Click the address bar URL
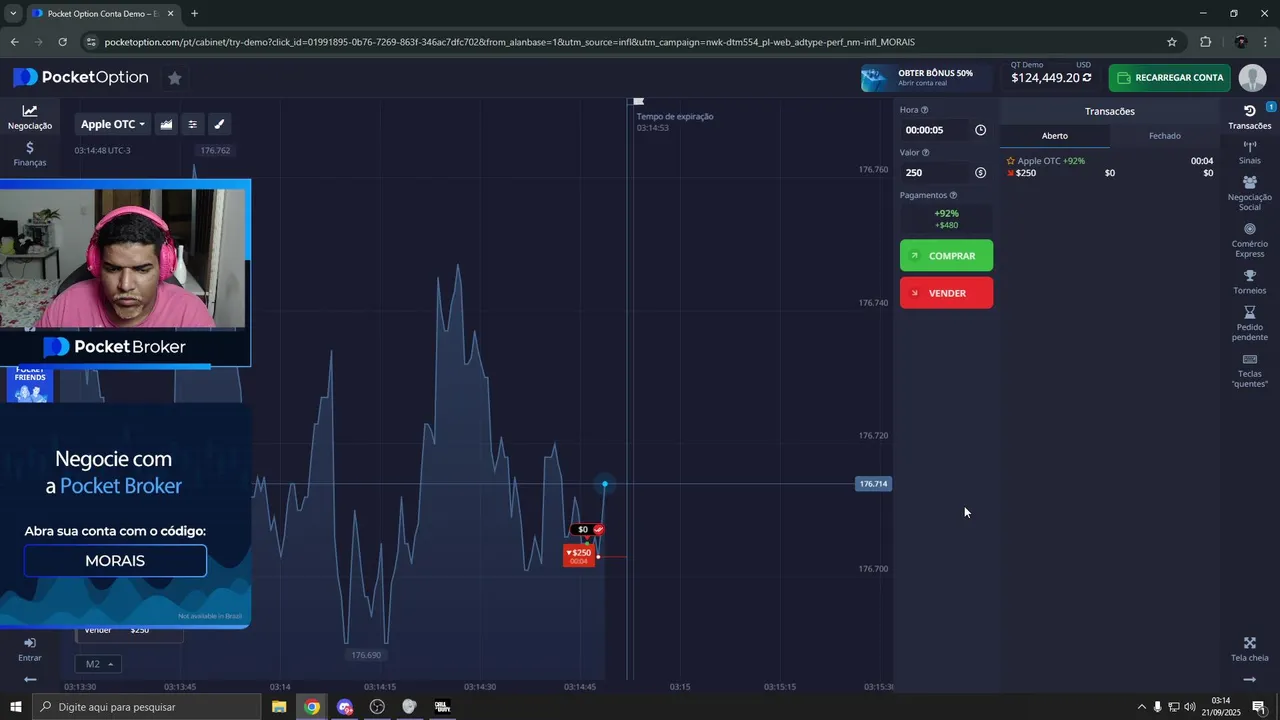This screenshot has width=1280, height=720. [x=509, y=42]
